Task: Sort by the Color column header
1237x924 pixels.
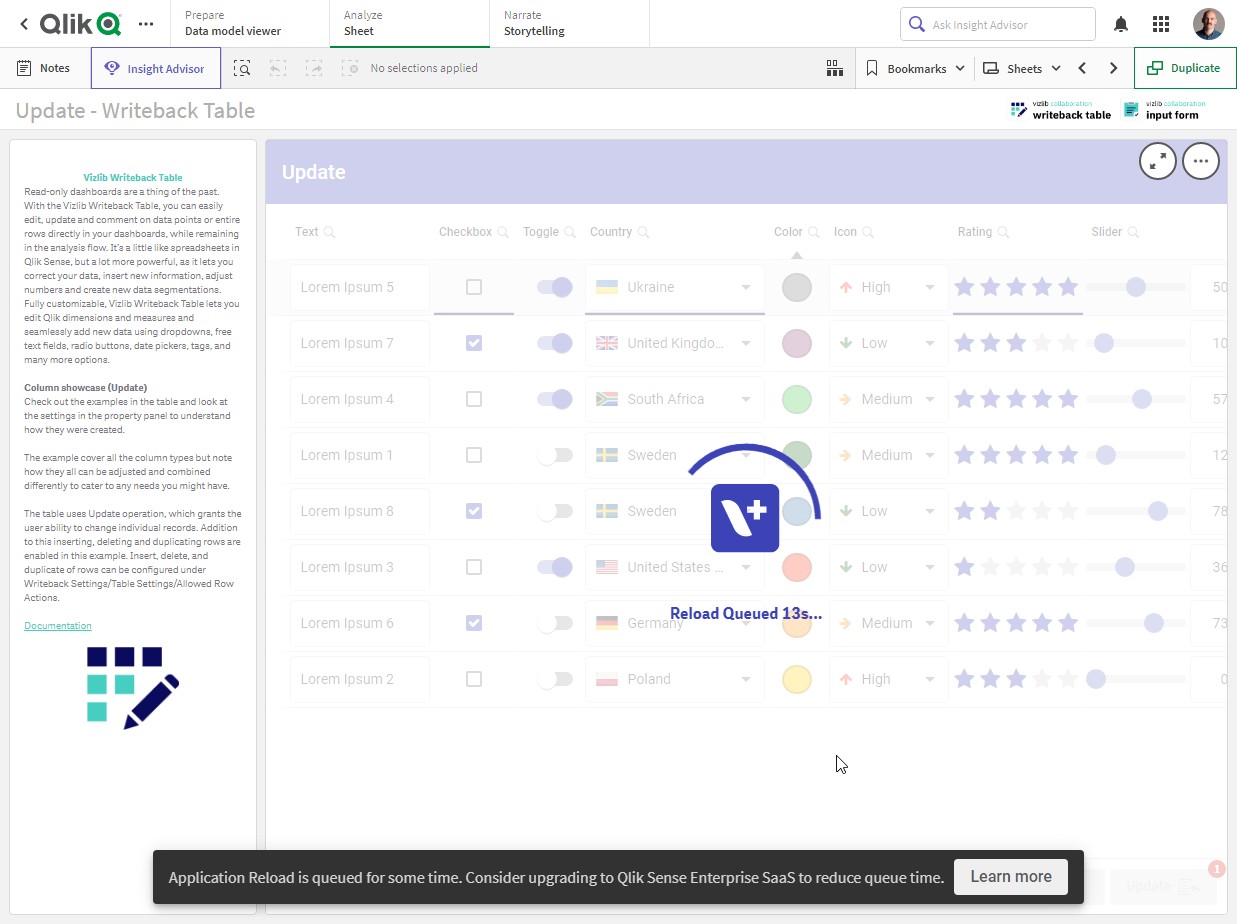Action: click(788, 232)
